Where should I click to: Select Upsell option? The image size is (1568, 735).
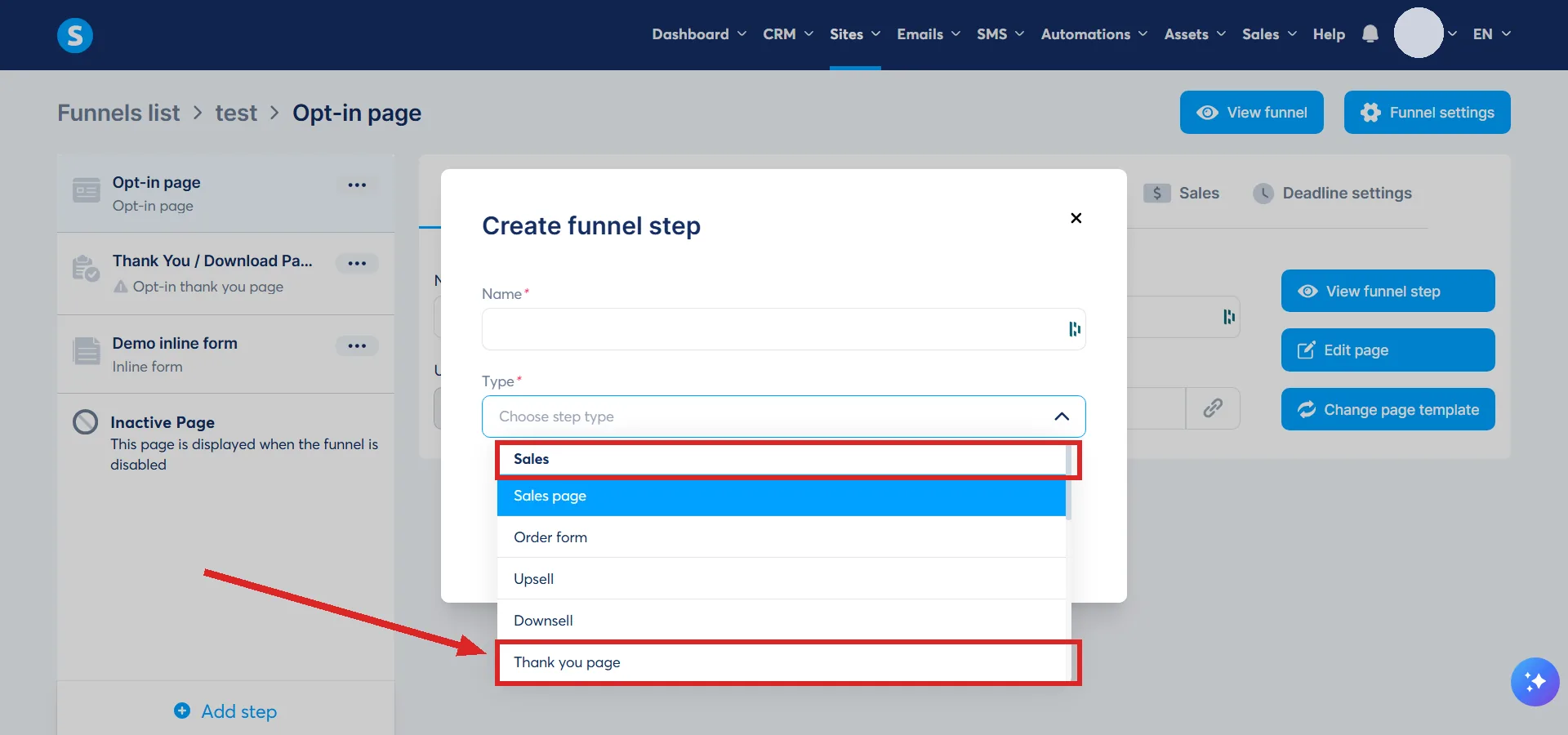pyautogui.click(x=782, y=579)
